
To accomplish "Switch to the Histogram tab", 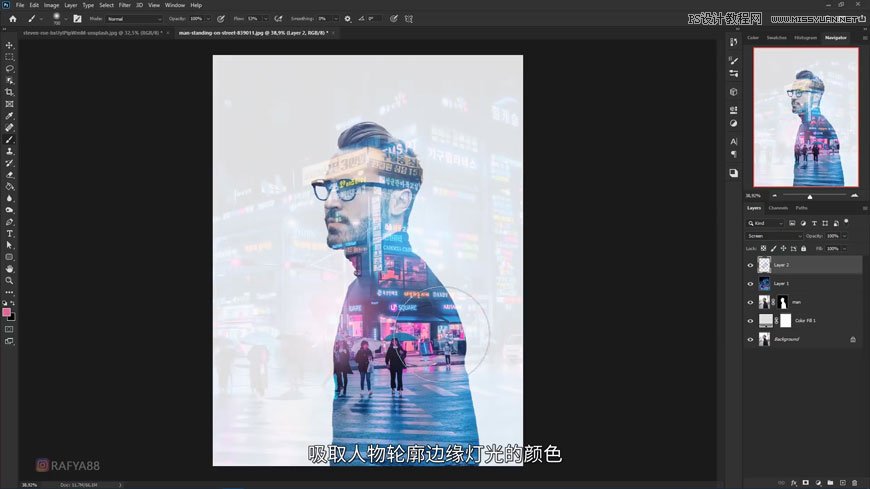I will pyautogui.click(x=805, y=38).
